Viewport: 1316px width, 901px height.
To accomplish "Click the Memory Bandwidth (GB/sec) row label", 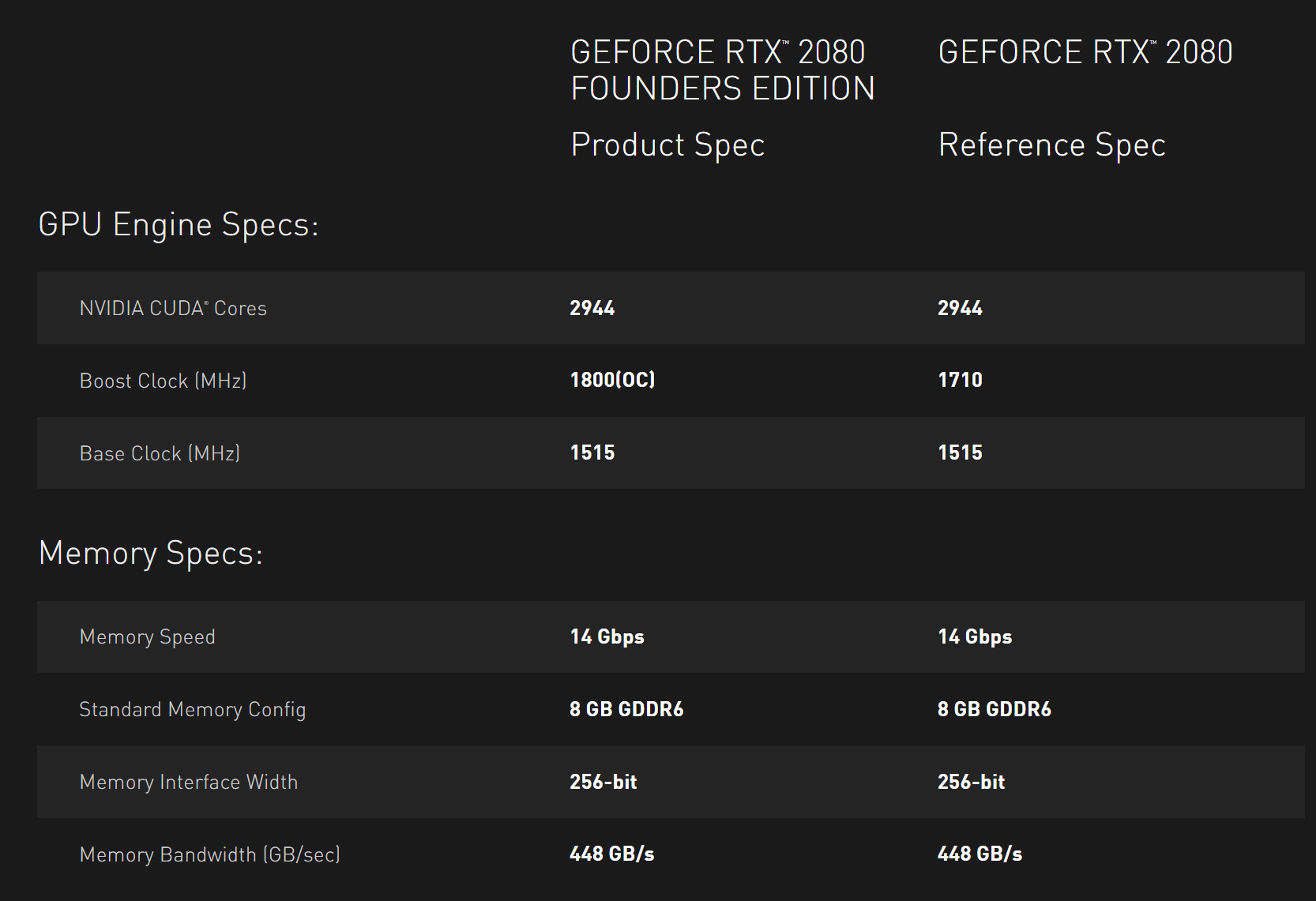I will 209,854.
